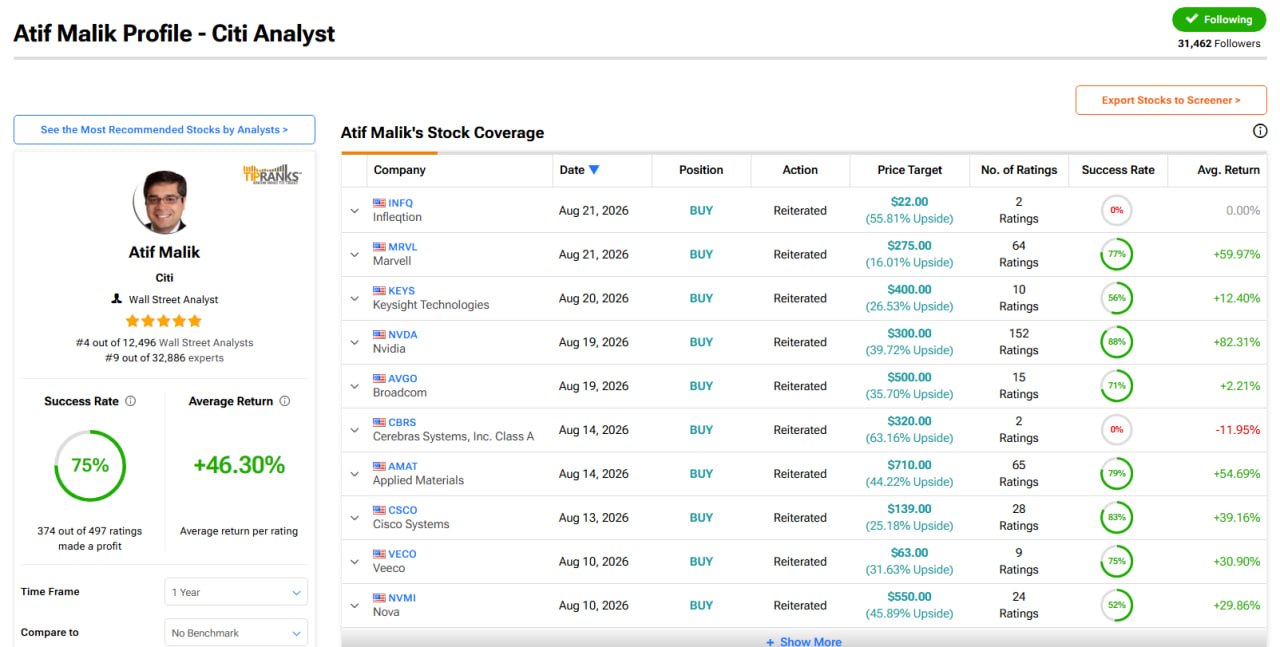Click the US flag next to AMAT
The image size is (1280, 647).
[x=379, y=466]
